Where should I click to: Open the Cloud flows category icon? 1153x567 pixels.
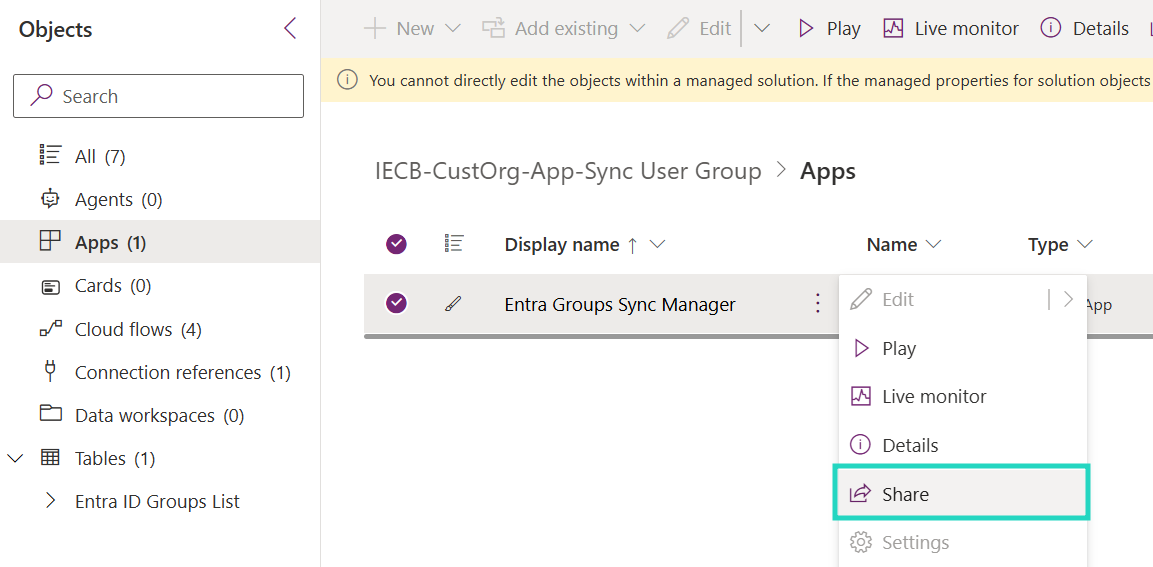[50, 329]
